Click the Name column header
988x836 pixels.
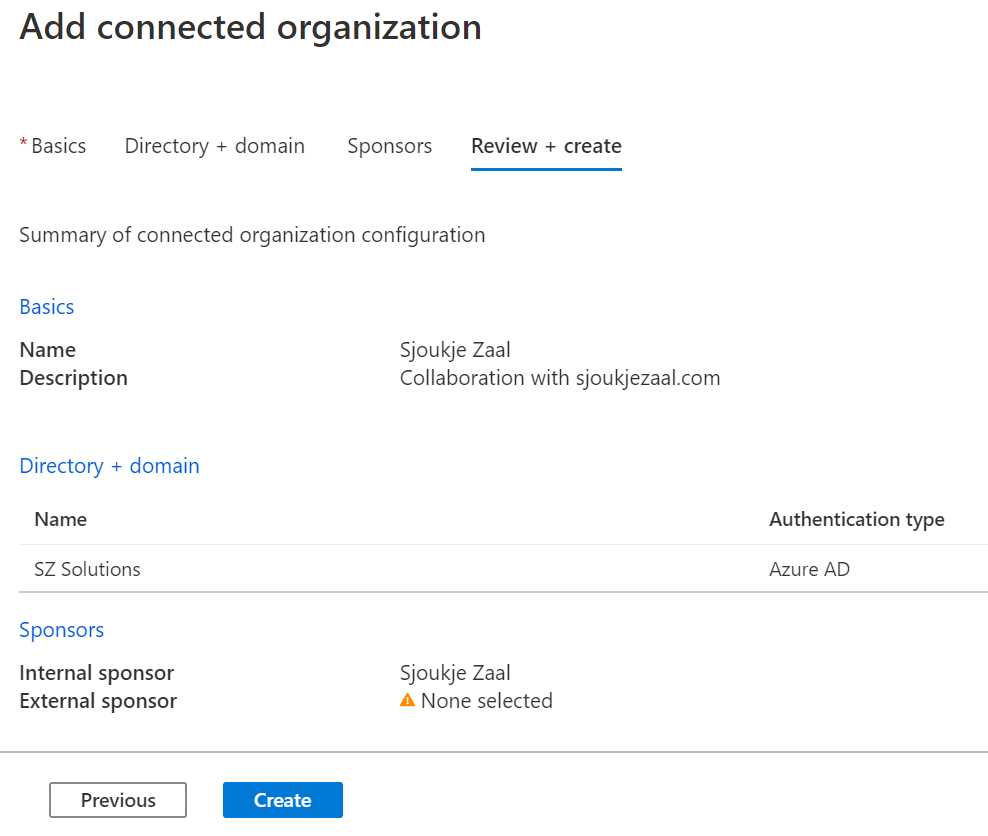(60, 519)
